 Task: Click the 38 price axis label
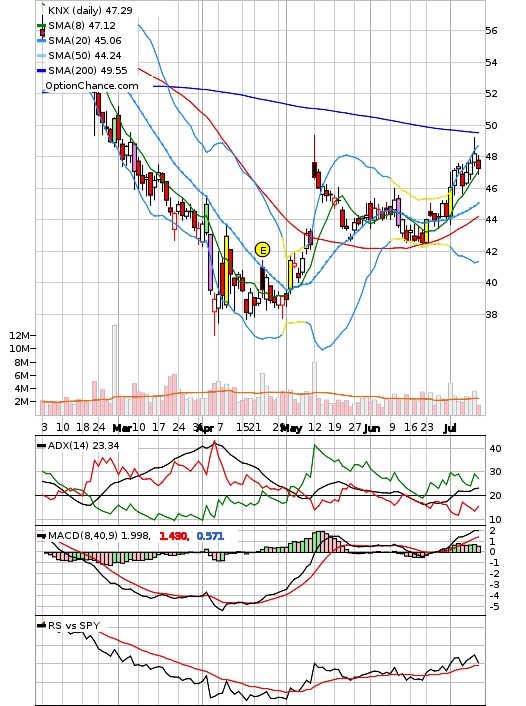coord(491,314)
